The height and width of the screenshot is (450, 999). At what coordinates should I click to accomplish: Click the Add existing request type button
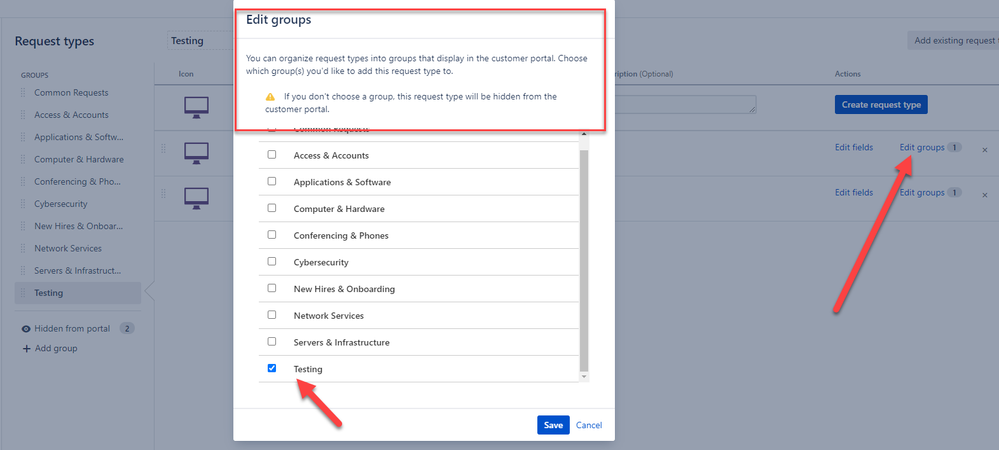click(953, 41)
